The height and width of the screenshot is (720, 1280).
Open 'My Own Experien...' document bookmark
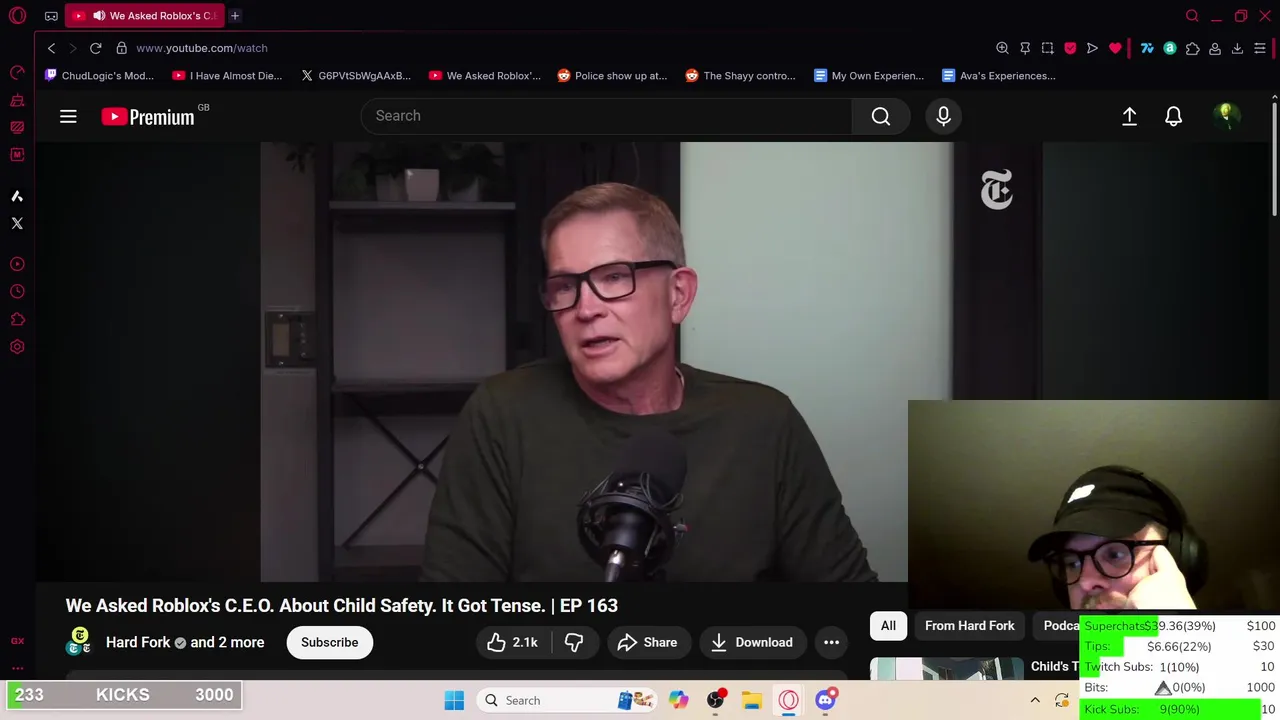tap(869, 76)
